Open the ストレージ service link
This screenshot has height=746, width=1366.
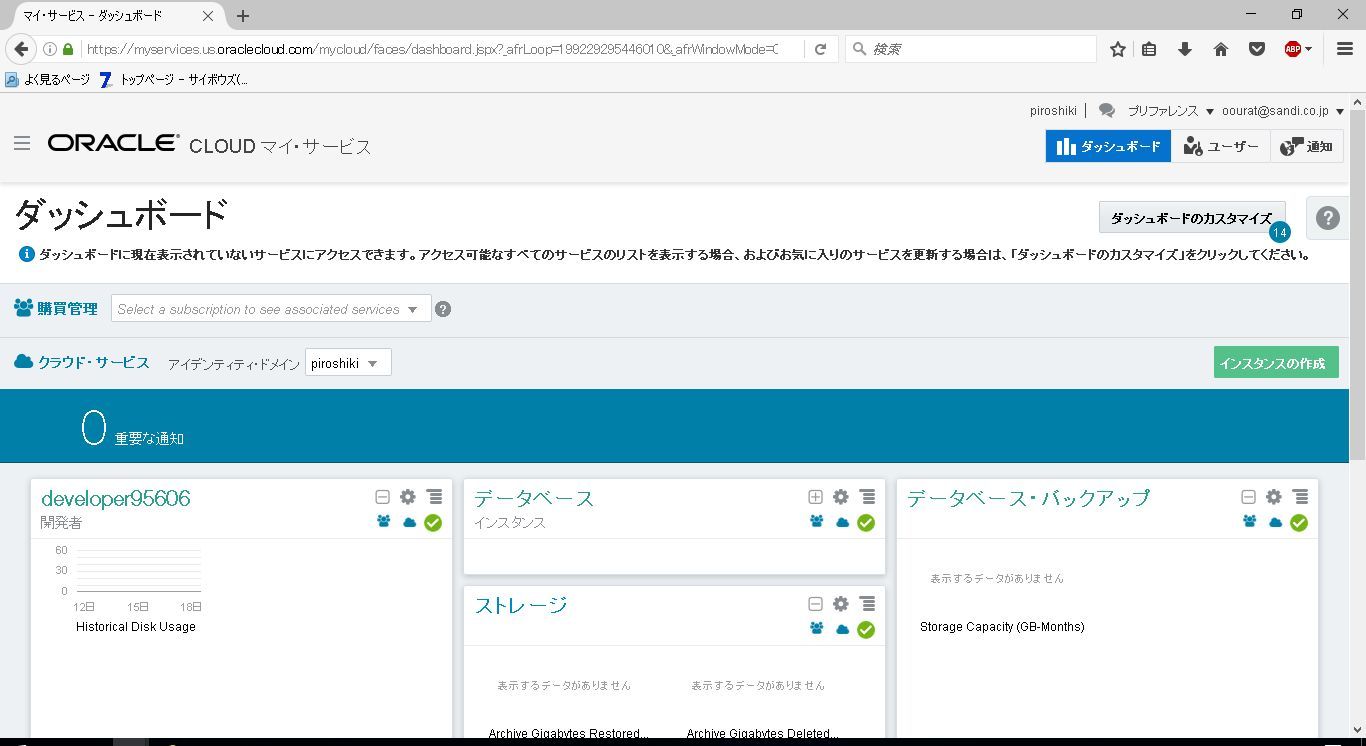pos(521,605)
